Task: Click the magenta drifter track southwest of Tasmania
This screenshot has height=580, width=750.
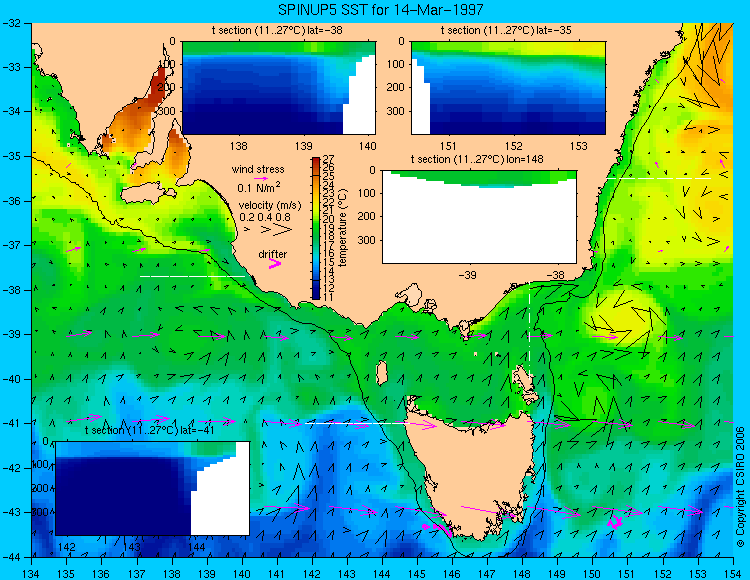Action: 438,528
